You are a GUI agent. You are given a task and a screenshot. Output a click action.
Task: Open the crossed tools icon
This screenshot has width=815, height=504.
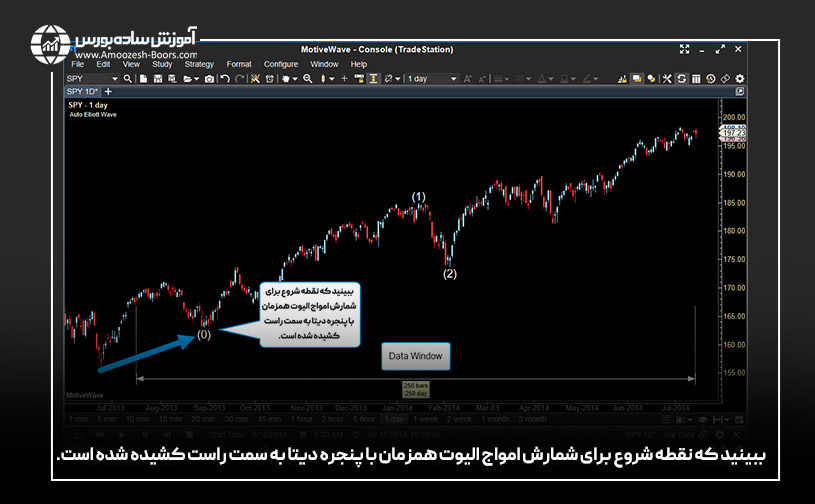(666, 78)
